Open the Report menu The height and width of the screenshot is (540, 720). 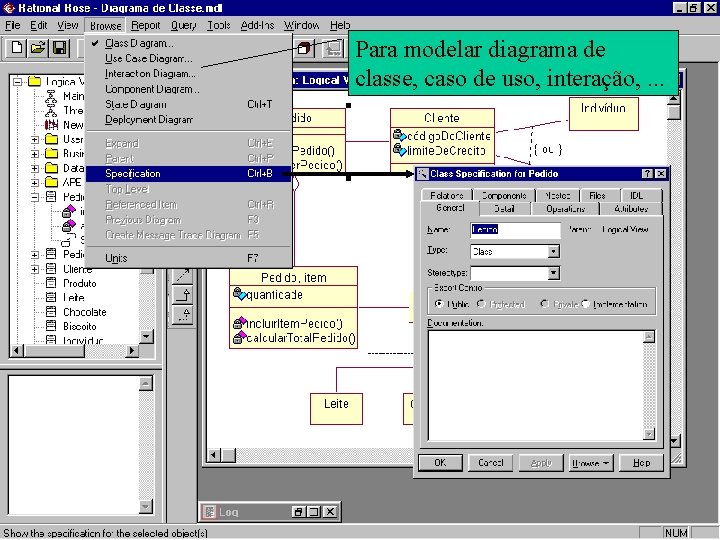146,25
